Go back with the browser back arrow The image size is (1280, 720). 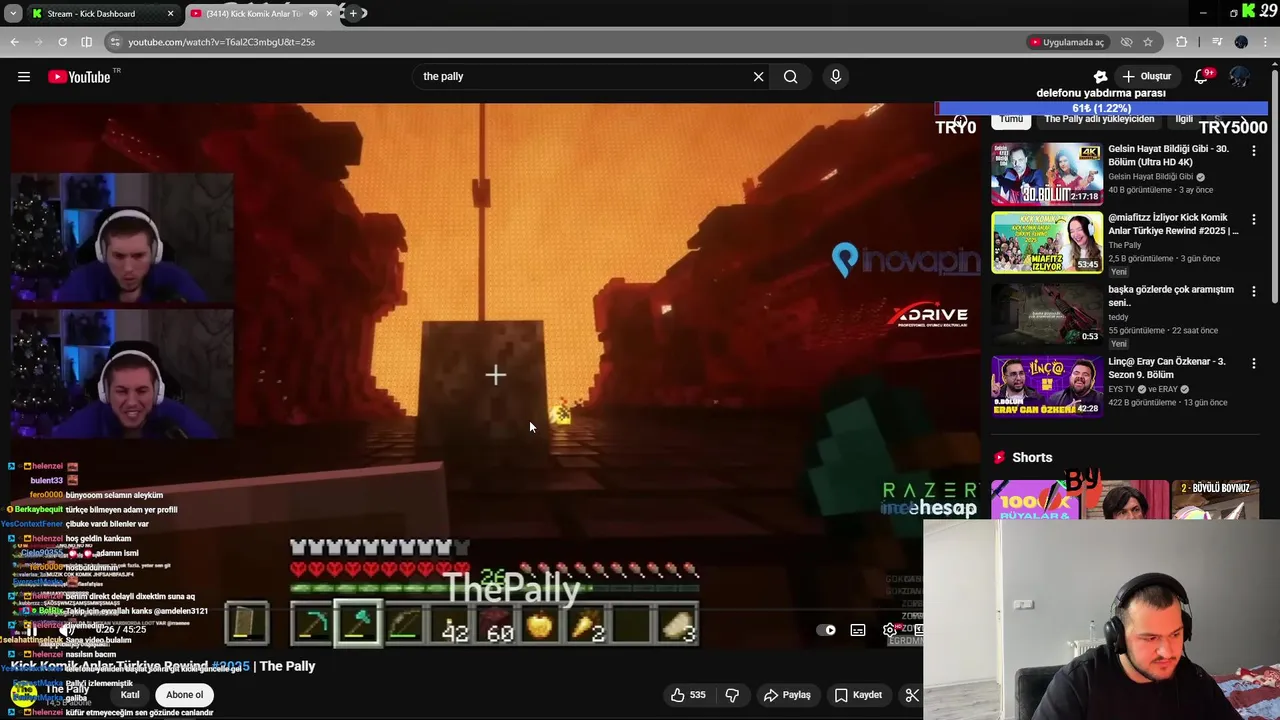[14, 42]
